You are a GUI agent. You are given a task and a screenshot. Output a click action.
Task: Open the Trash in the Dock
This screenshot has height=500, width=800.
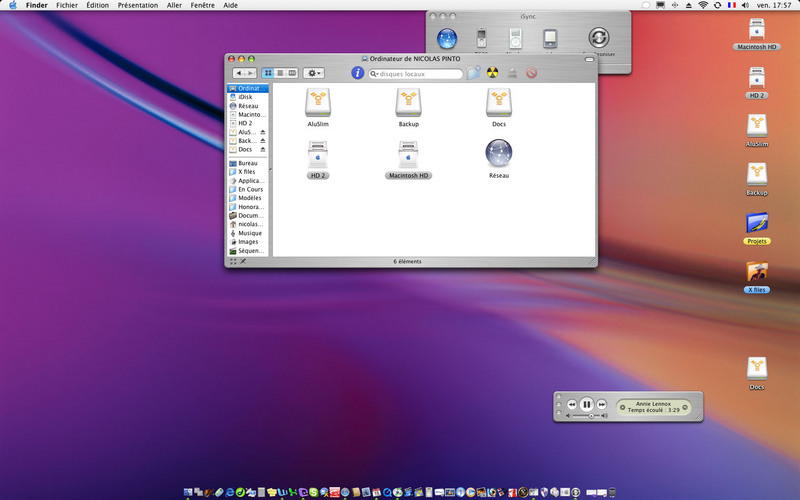[x=612, y=492]
